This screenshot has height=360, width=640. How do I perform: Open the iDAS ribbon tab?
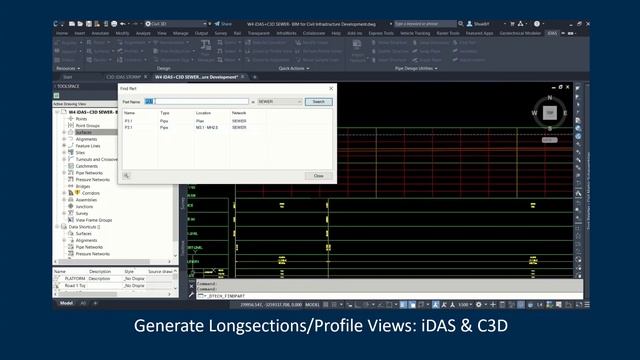552,33
